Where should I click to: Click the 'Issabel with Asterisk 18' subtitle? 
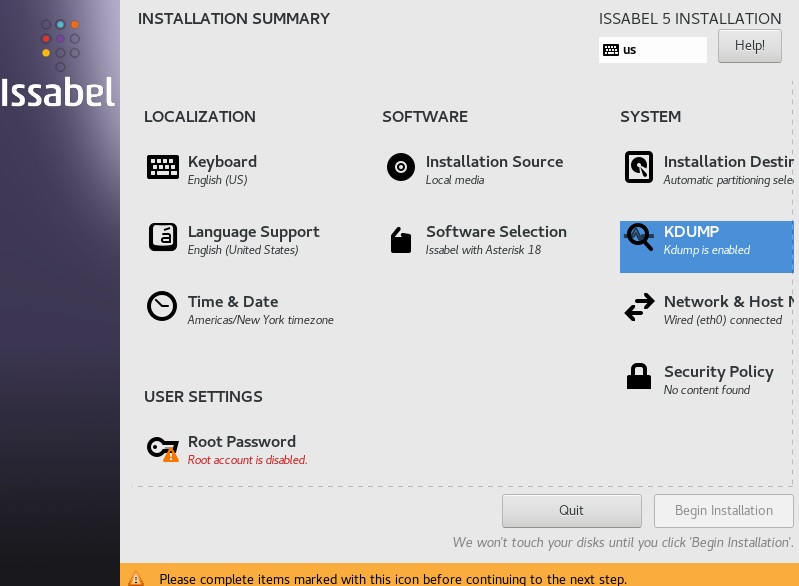click(x=483, y=250)
